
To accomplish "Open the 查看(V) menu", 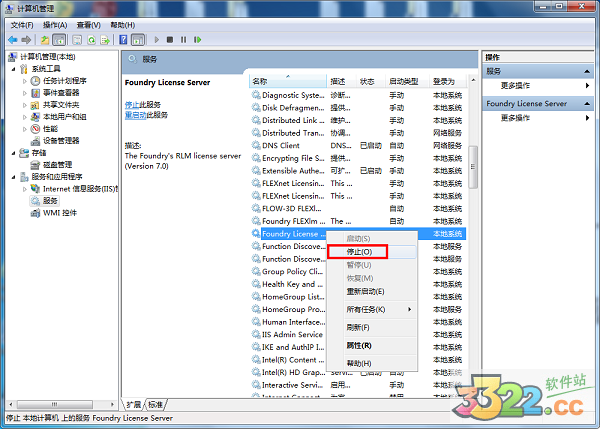I will (88, 25).
